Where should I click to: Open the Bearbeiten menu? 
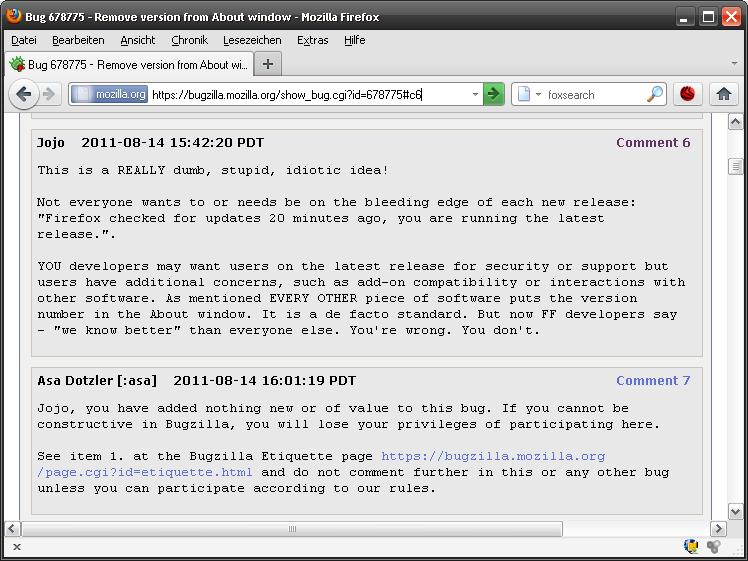(x=78, y=40)
